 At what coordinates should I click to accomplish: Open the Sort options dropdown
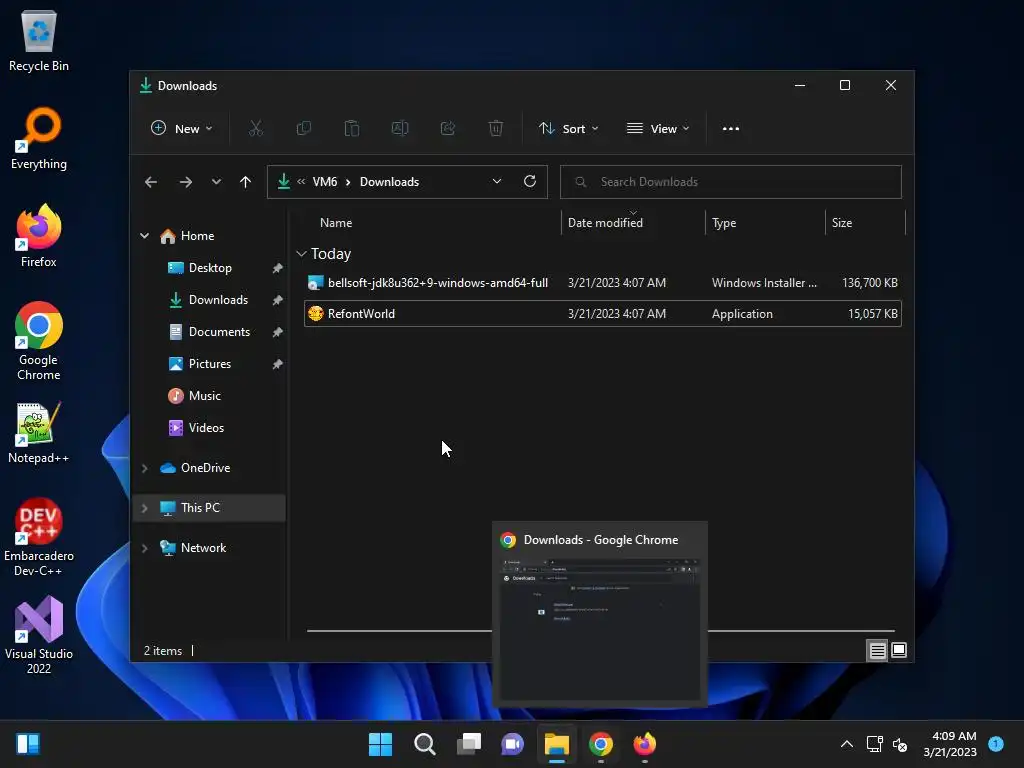point(568,129)
